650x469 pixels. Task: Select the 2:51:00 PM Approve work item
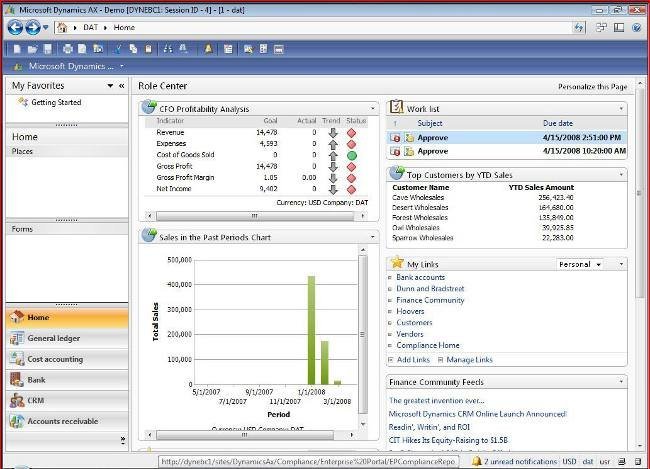pyautogui.click(x=507, y=137)
